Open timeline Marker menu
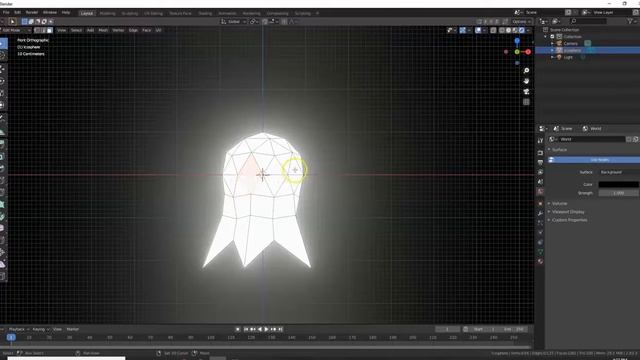The width and height of the screenshot is (640, 360). click(x=73, y=329)
